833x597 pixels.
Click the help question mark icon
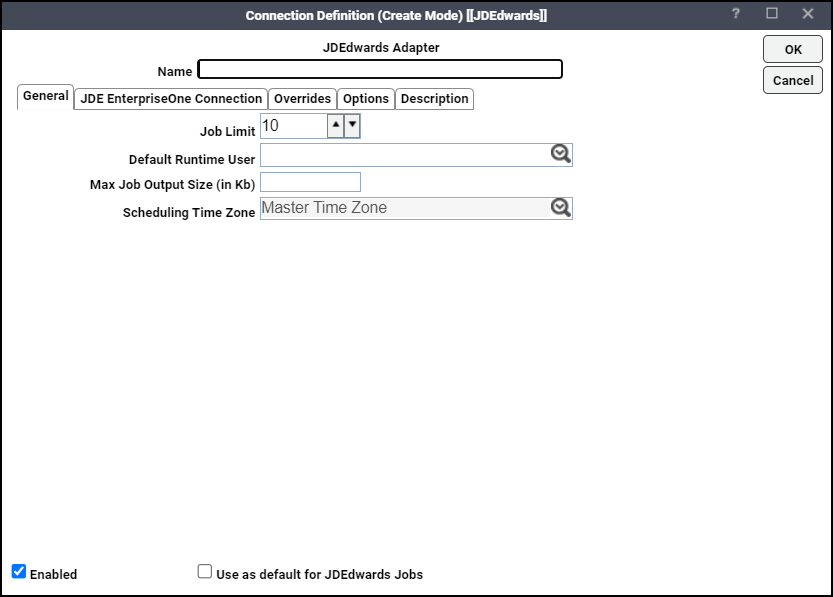736,14
